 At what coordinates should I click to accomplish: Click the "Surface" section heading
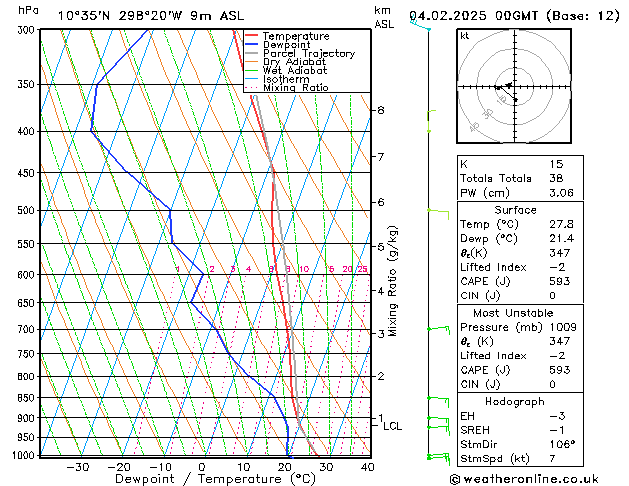click(x=515, y=210)
